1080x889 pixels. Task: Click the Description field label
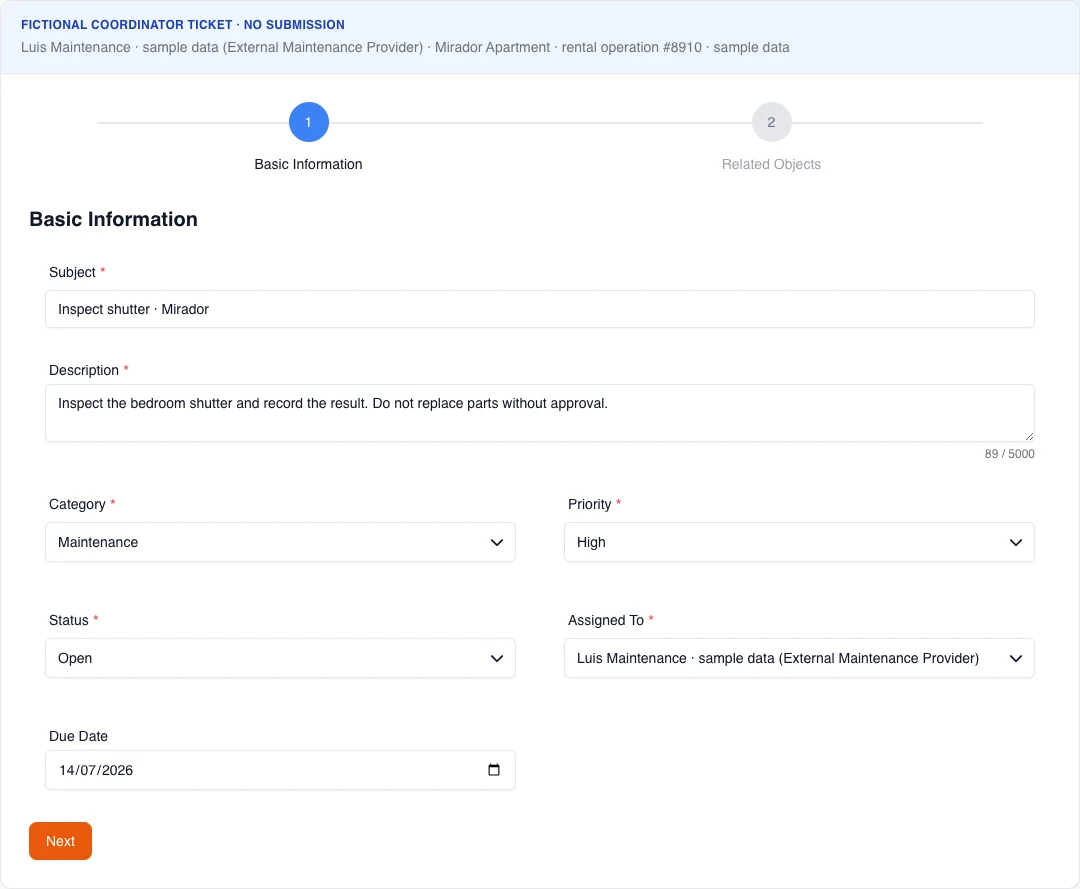84,370
